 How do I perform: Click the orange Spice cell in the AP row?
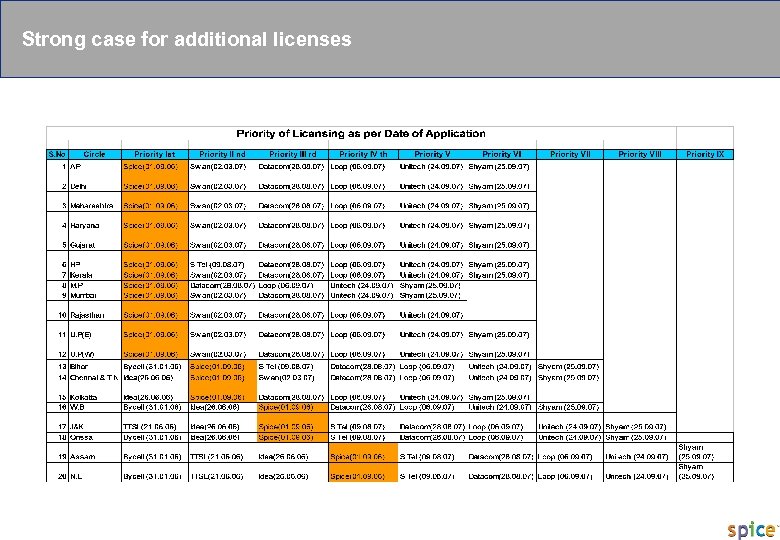click(x=155, y=167)
